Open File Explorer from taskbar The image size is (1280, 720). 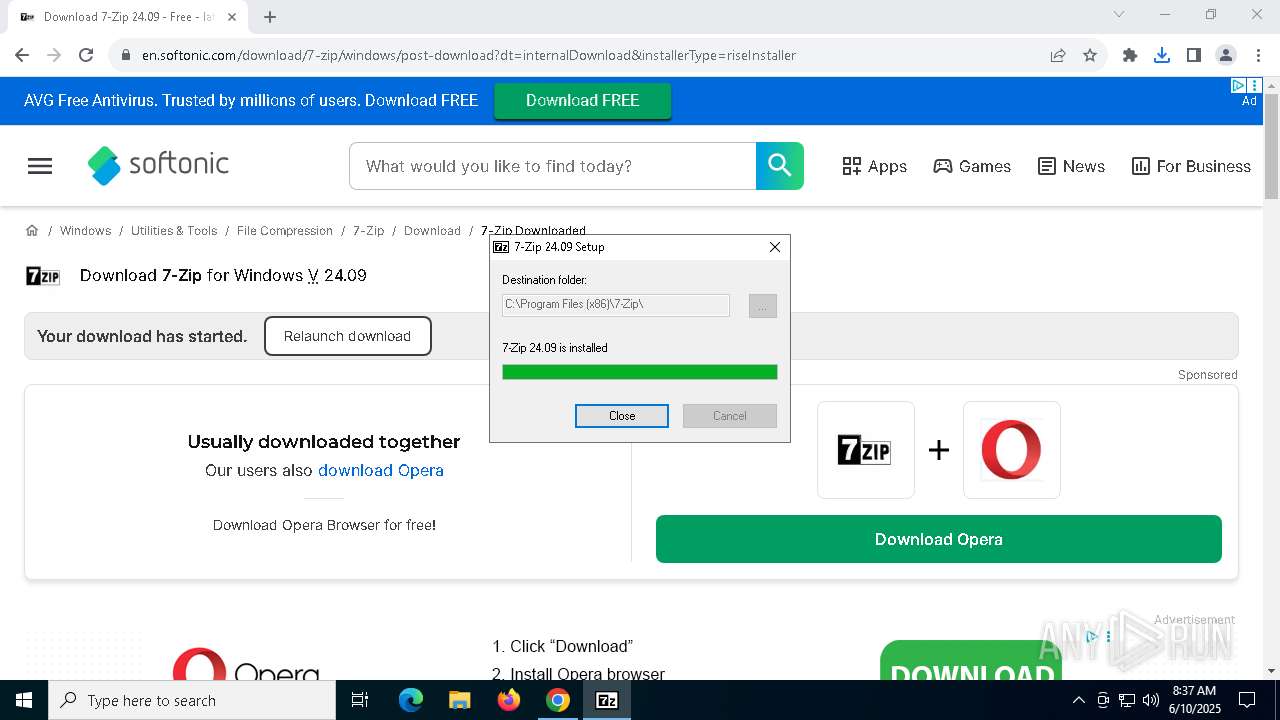pos(460,700)
